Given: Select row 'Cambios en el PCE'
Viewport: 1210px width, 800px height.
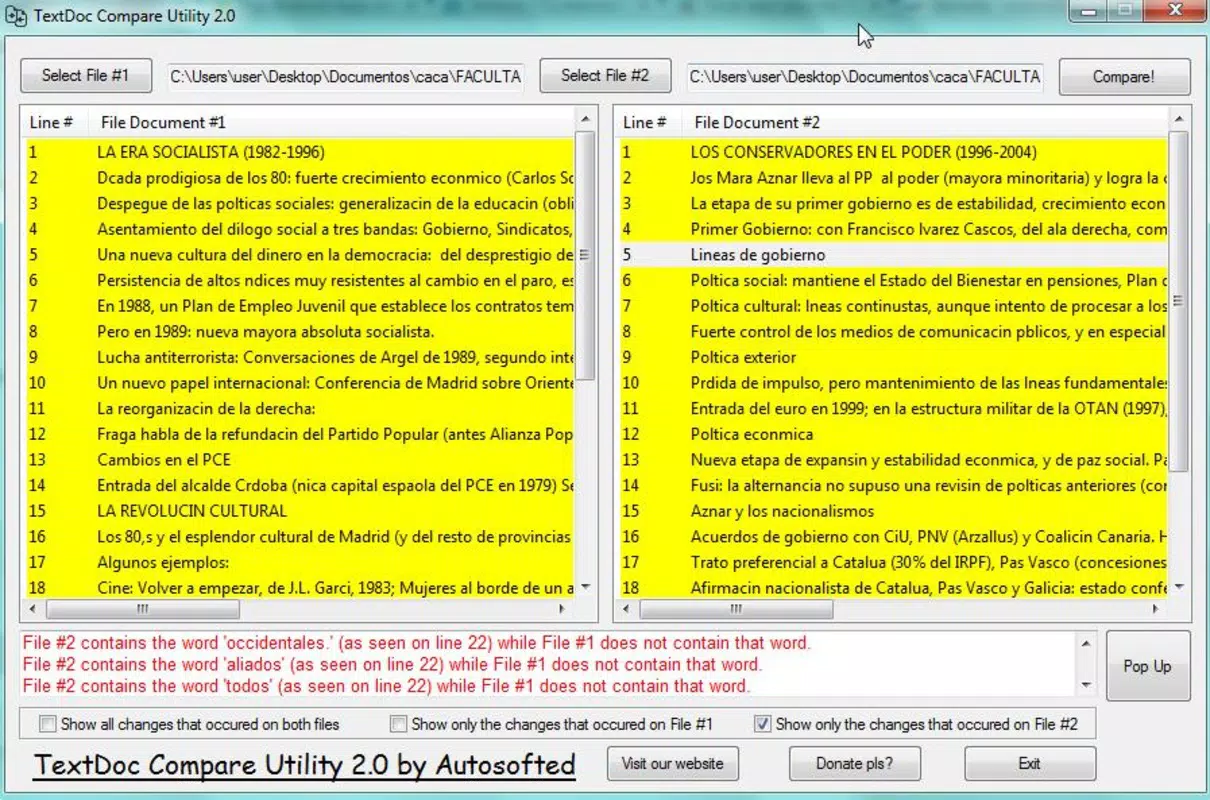Looking at the screenshot, I should click(x=299, y=460).
